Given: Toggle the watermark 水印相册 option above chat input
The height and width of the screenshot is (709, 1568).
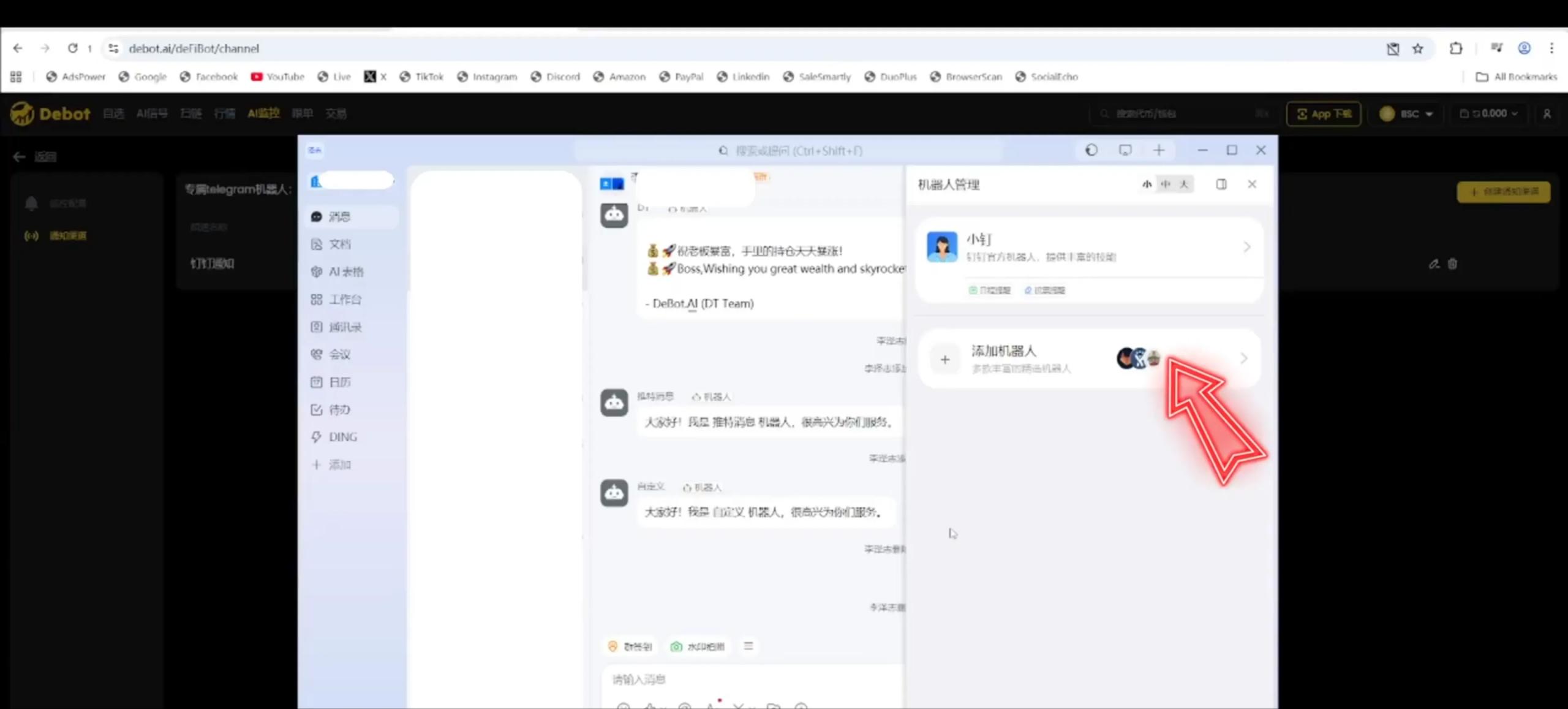Looking at the screenshot, I should [x=698, y=646].
